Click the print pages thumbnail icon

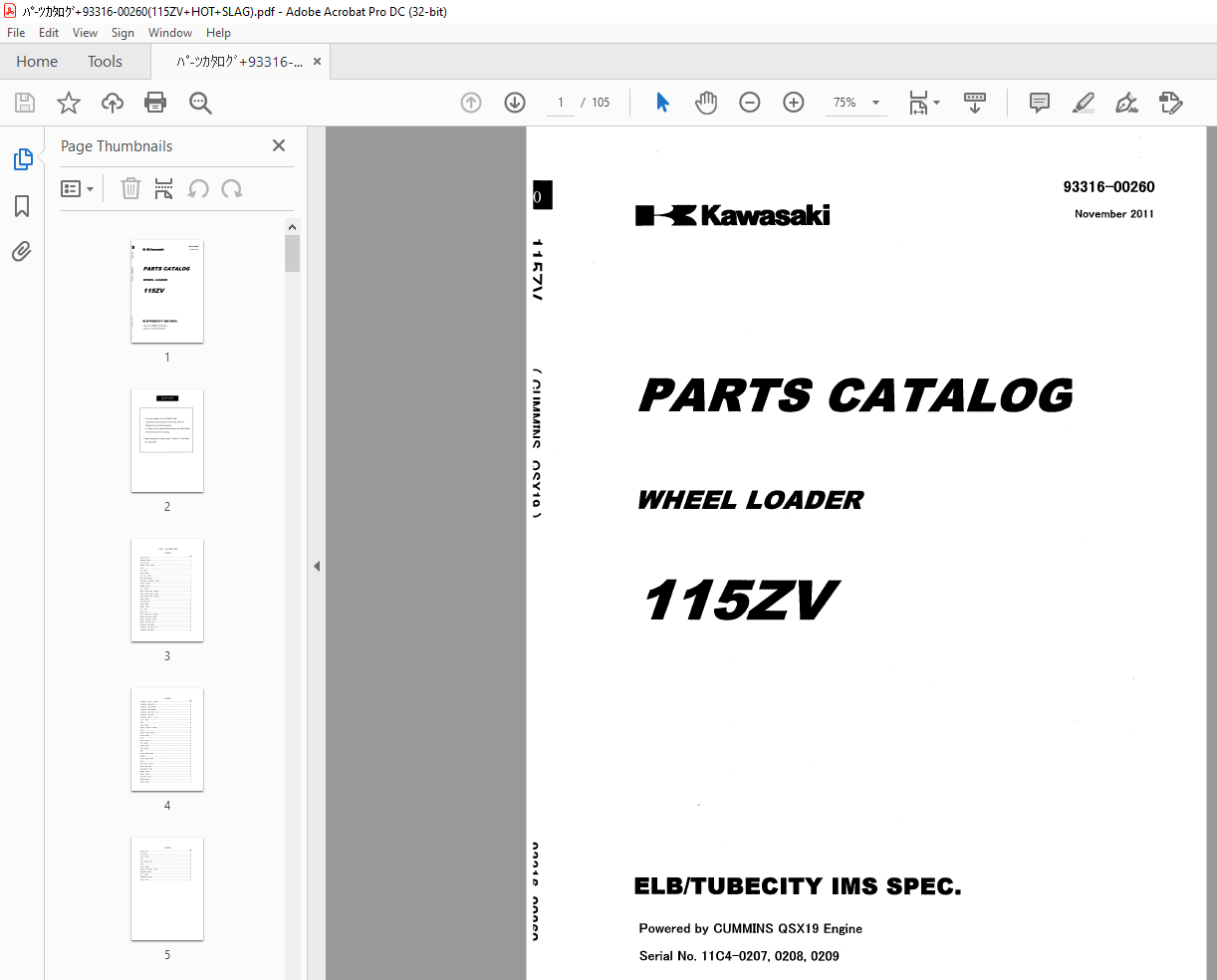[164, 188]
